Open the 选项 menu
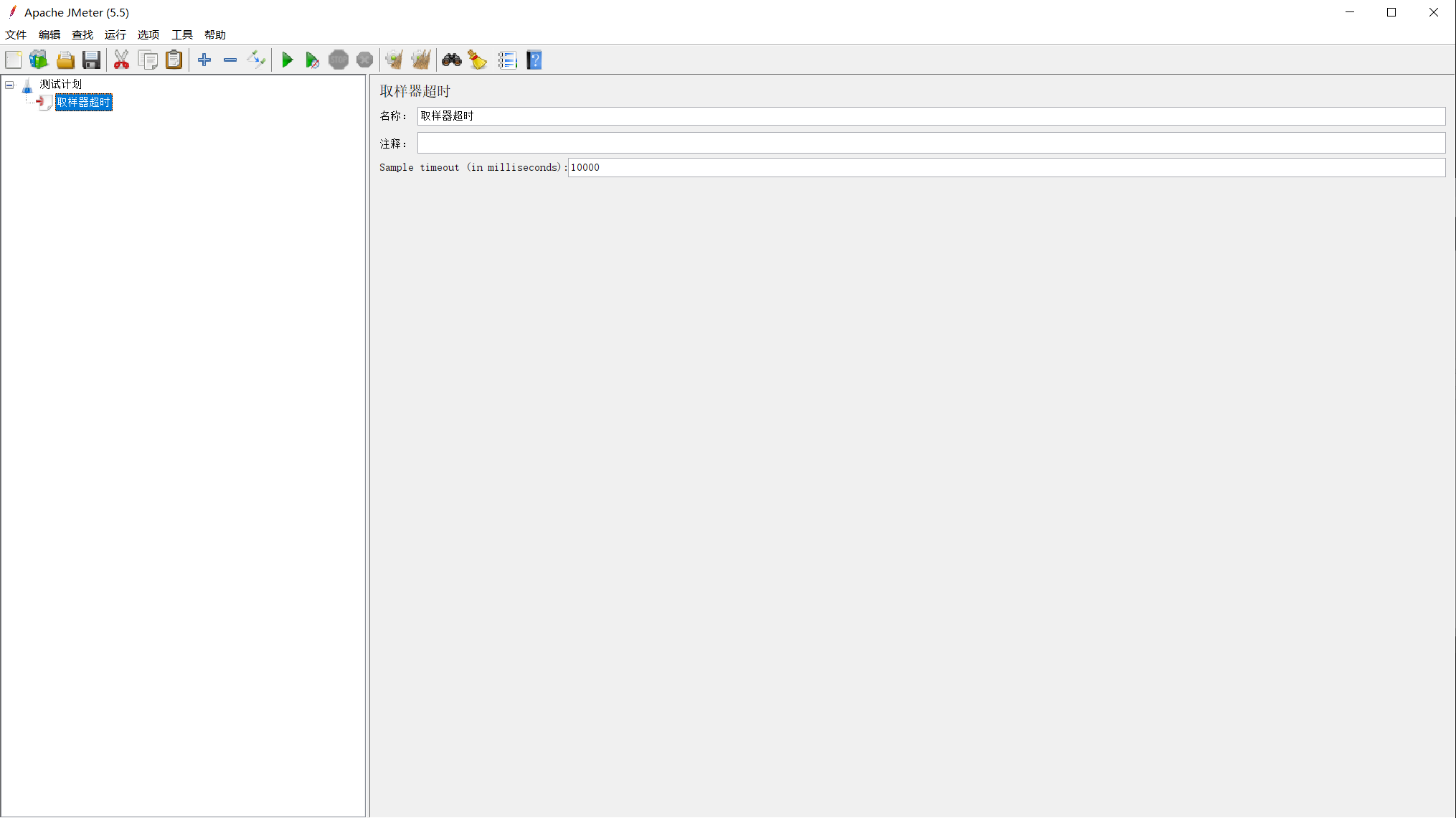 [148, 35]
